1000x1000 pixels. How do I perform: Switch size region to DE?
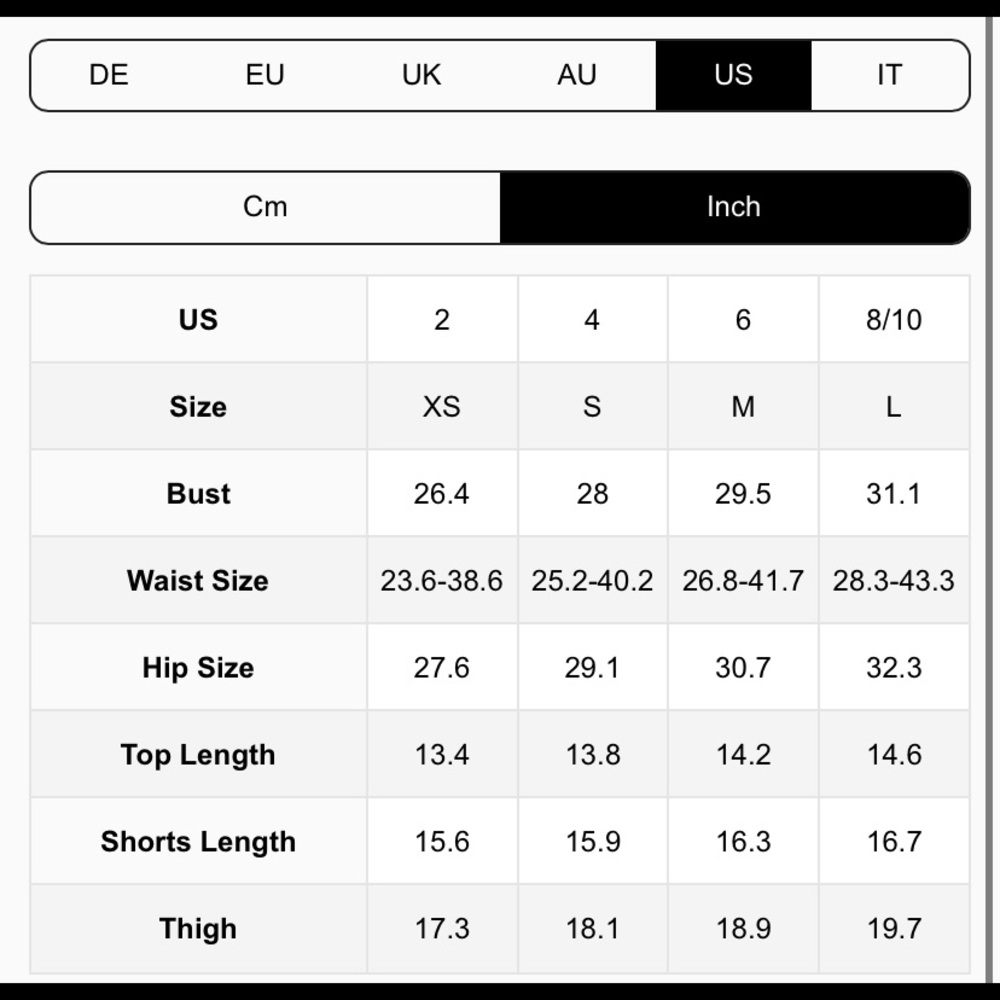(108, 75)
